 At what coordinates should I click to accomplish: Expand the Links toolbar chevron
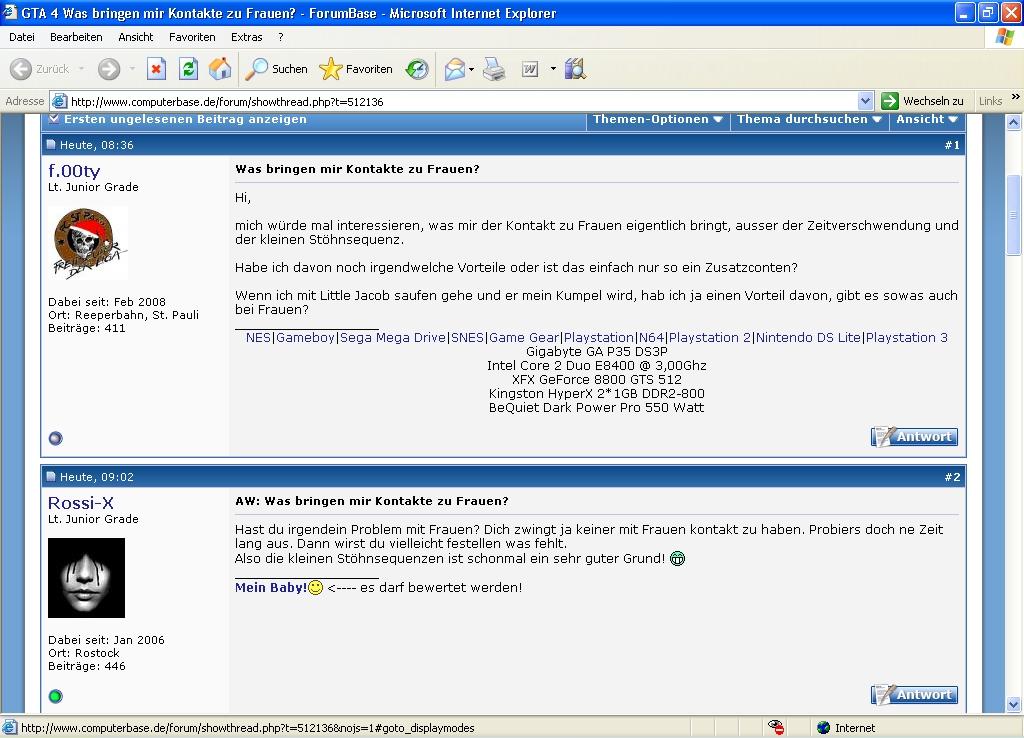[x=1016, y=97]
